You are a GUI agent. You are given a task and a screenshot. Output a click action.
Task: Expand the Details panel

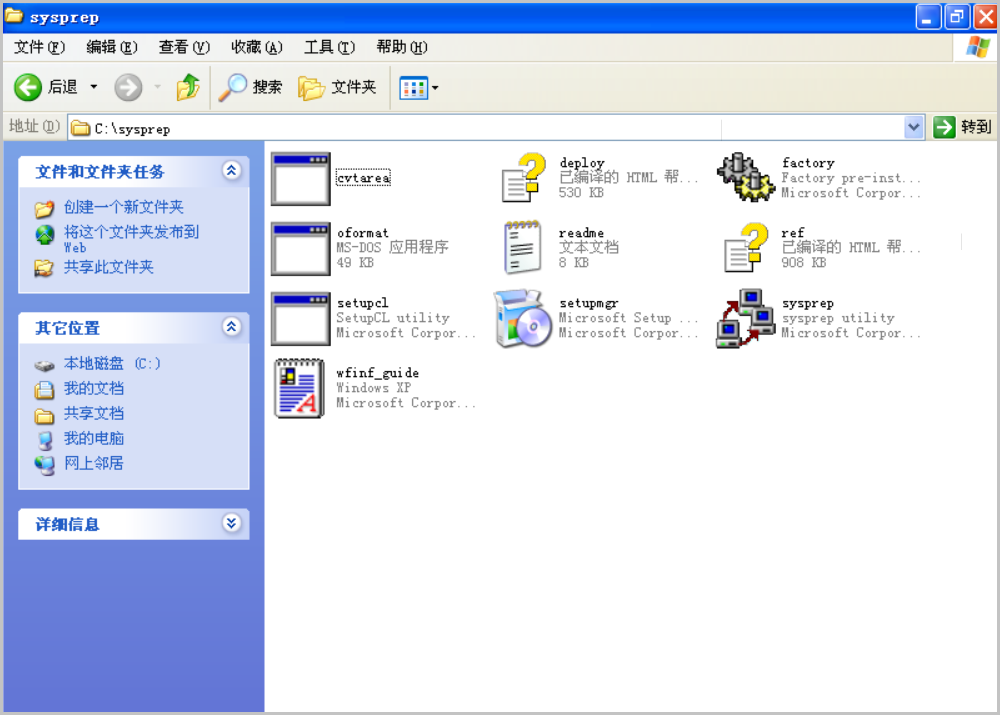[232, 523]
